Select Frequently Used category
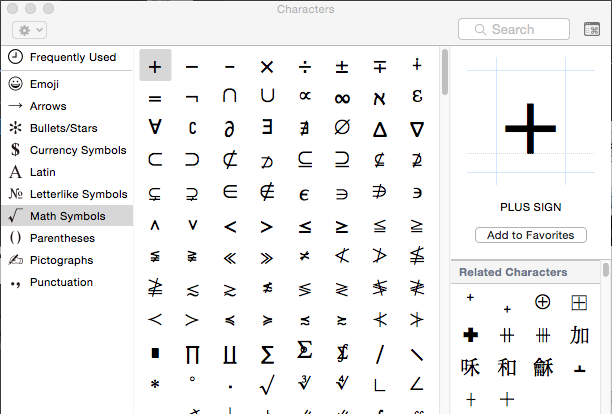 pyautogui.click(x=67, y=57)
